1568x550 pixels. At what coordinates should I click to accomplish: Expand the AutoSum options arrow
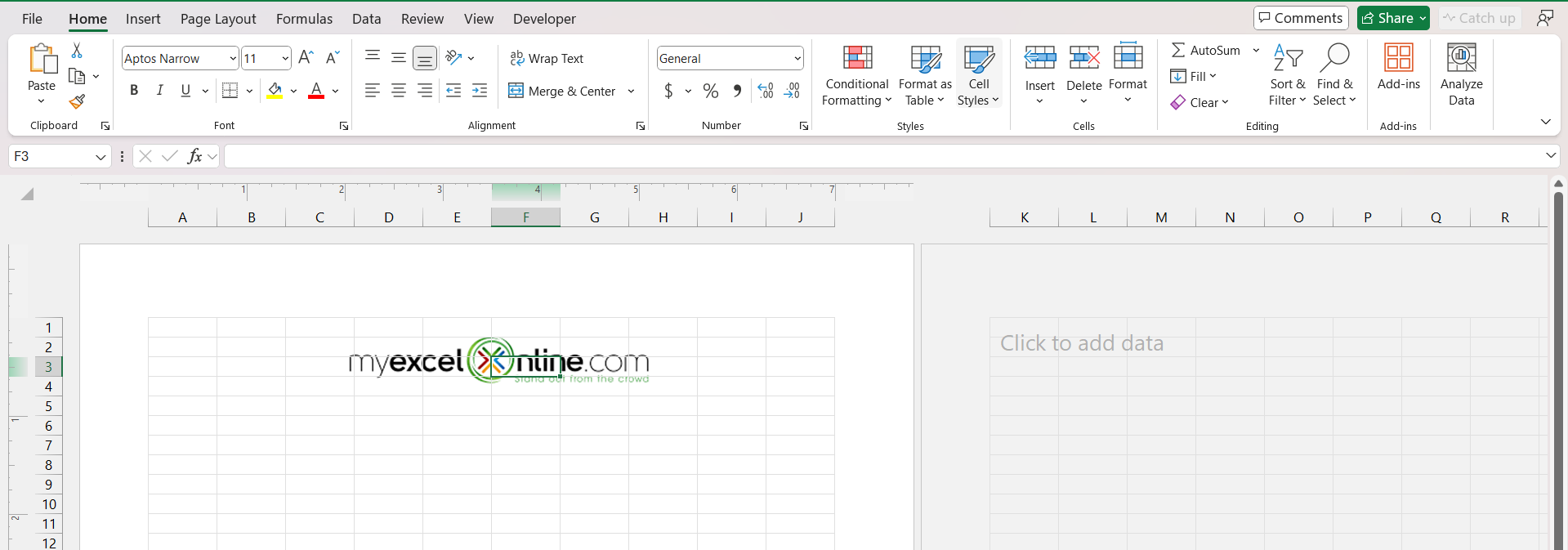coord(1256,51)
